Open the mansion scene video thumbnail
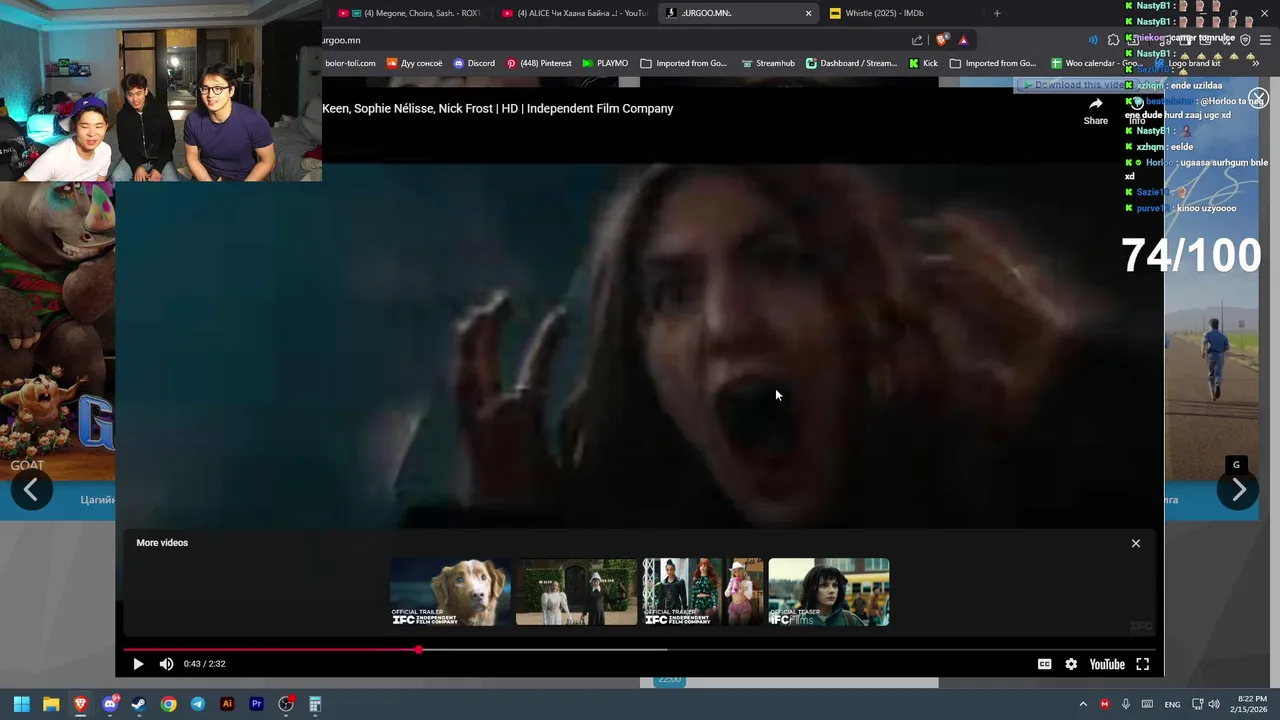The height and width of the screenshot is (720, 1280). pos(576,592)
